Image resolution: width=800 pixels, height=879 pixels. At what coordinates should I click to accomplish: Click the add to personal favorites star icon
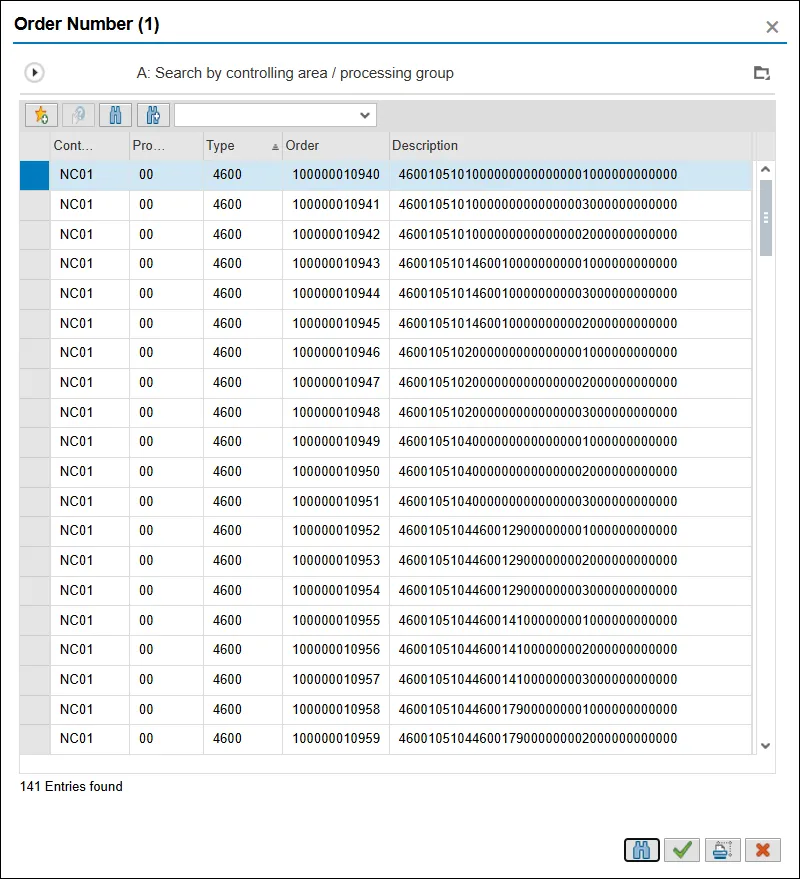[x=41, y=115]
